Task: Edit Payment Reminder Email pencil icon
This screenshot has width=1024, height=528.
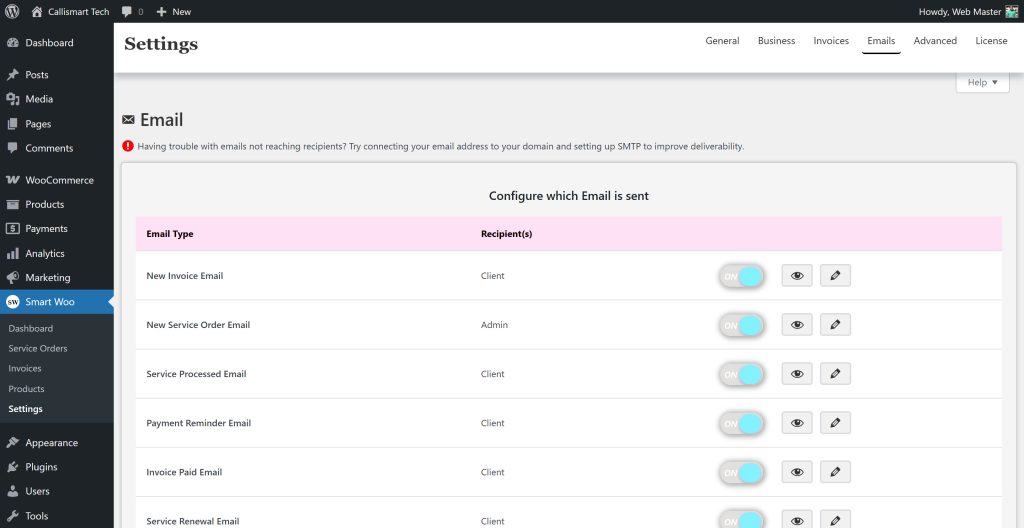Action: click(835, 423)
